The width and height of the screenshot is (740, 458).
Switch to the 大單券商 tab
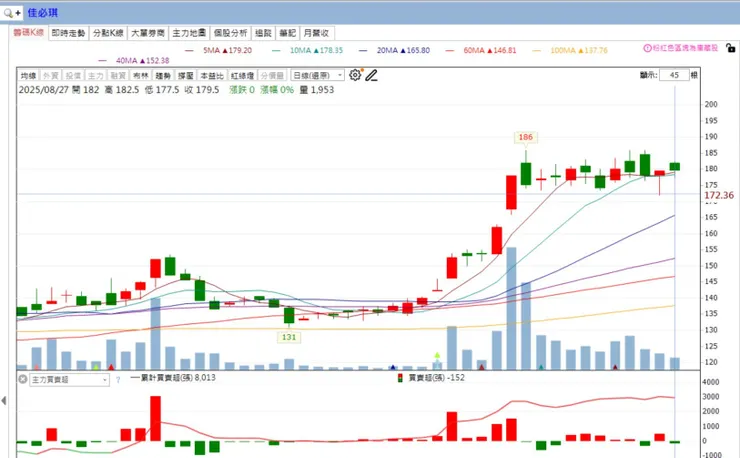(148, 33)
